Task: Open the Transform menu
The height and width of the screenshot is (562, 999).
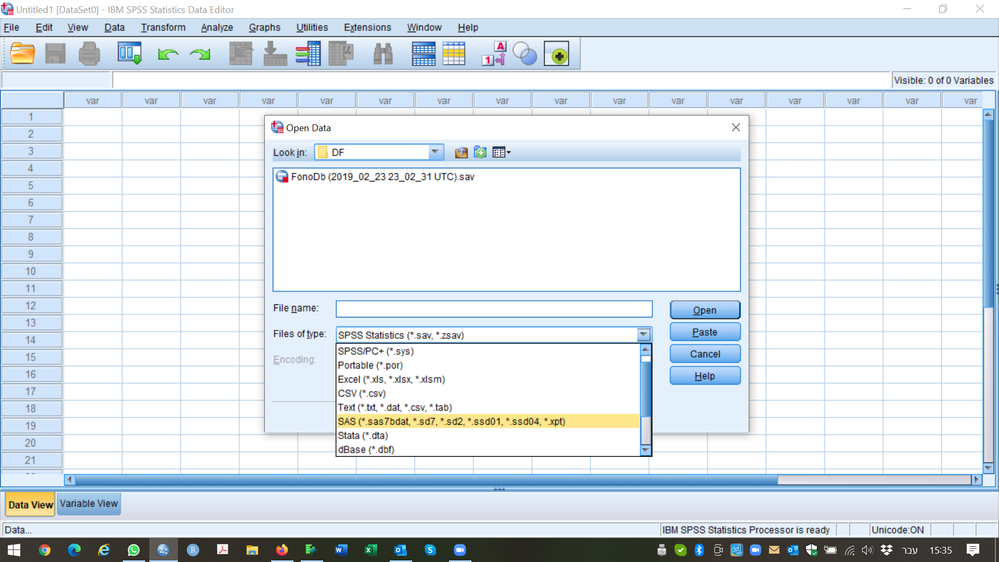Action: coord(163,27)
